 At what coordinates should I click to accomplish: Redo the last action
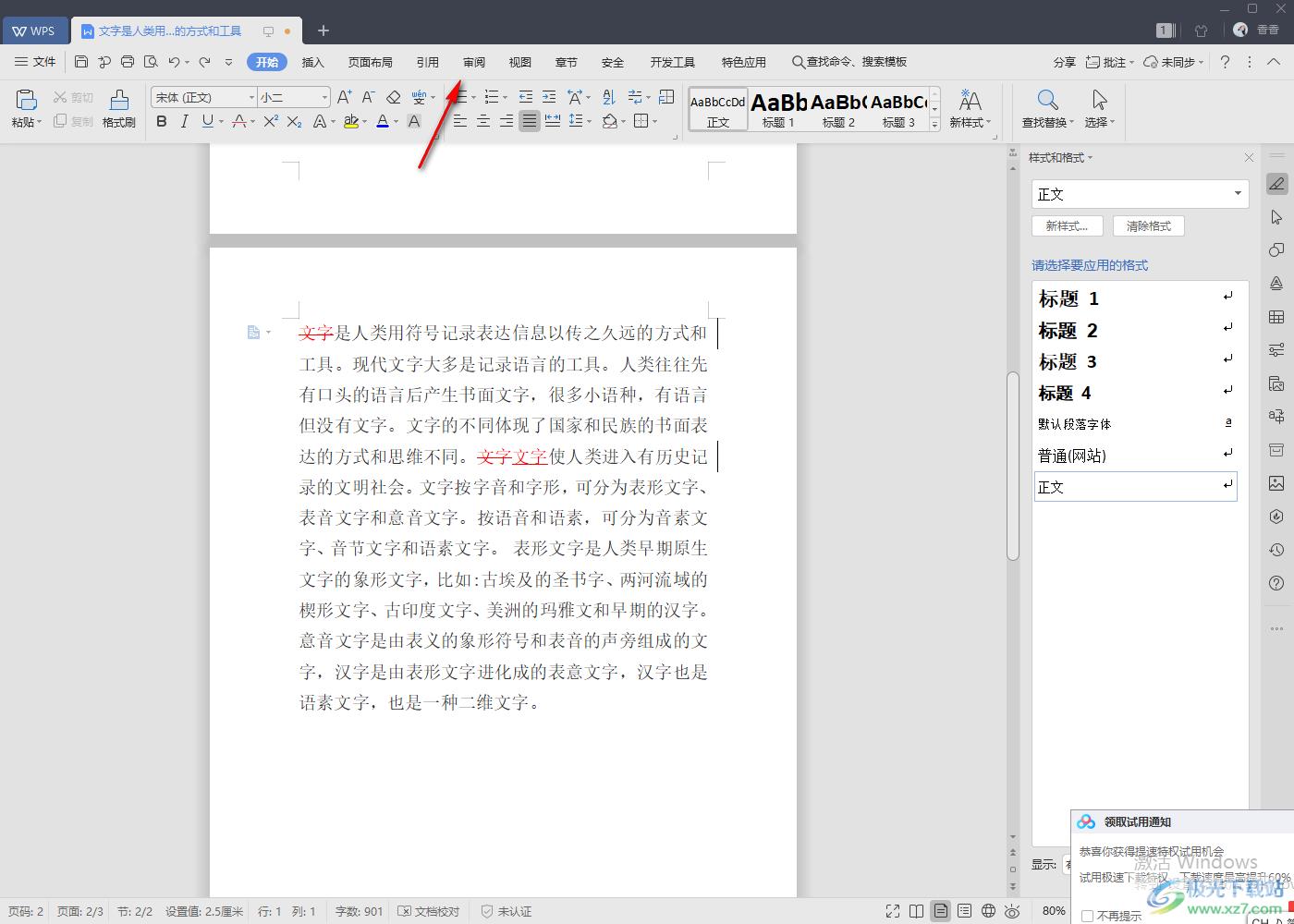coord(205,62)
